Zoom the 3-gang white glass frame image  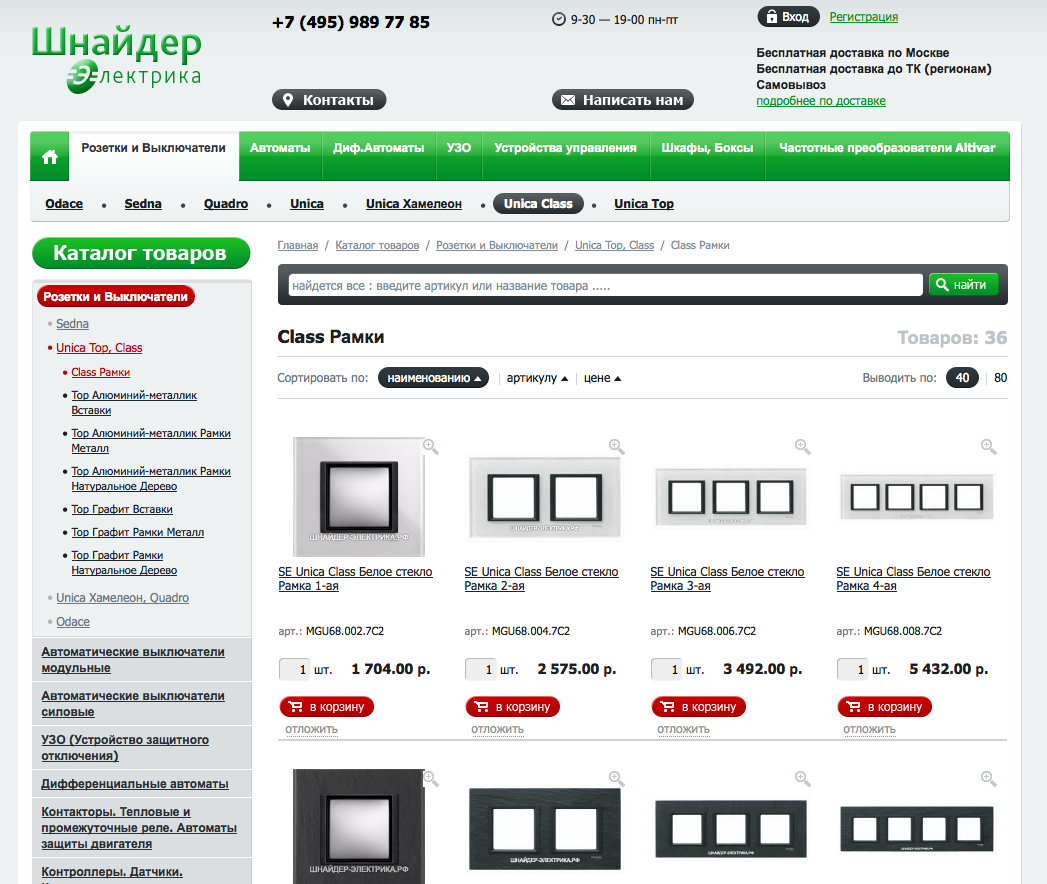(x=803, y=447)
